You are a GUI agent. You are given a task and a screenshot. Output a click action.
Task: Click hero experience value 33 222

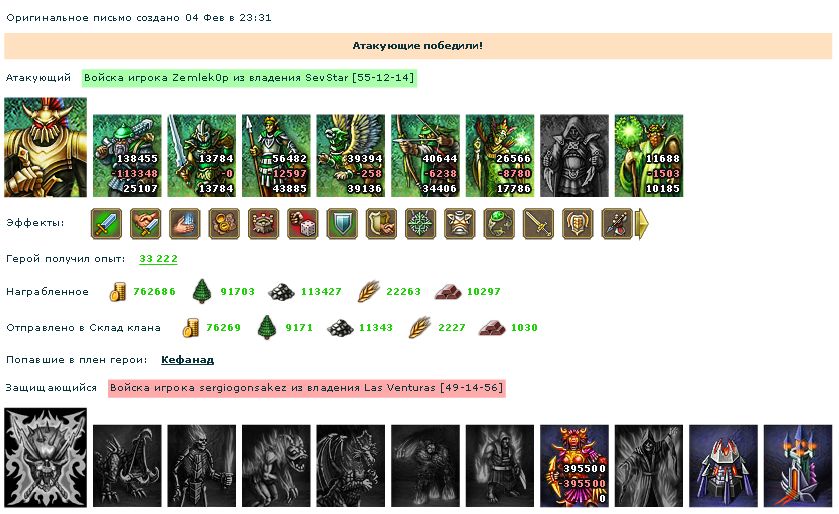click(x=158, y=259)
